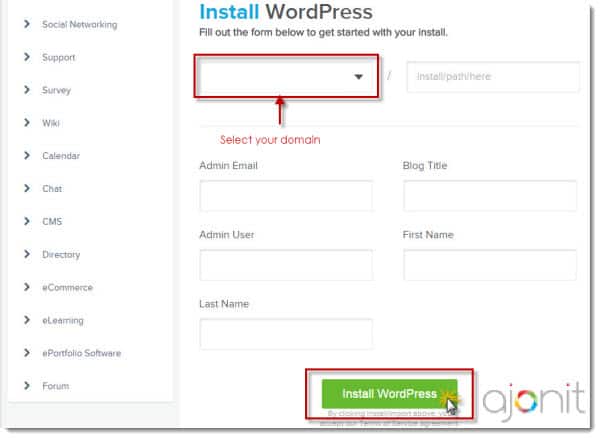Expand the Wiki category chevron
Image resolution: width=600 pixels, height=438 pixels.
[27, 123]
